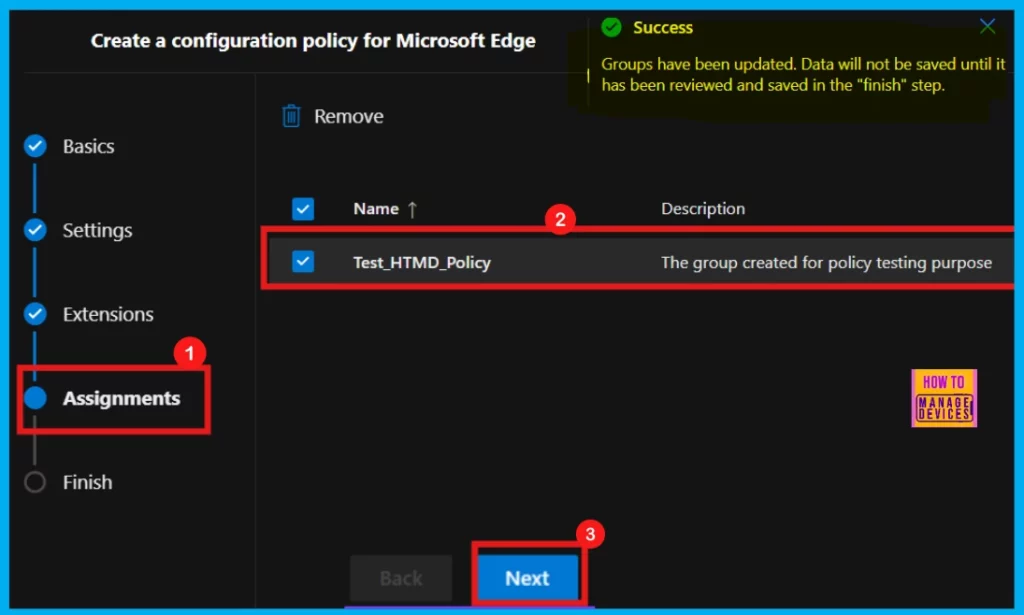Screen dimensions: 1024x615
Task: Click 'The group created for policy testing purpose'
Action: click(826, 262)
